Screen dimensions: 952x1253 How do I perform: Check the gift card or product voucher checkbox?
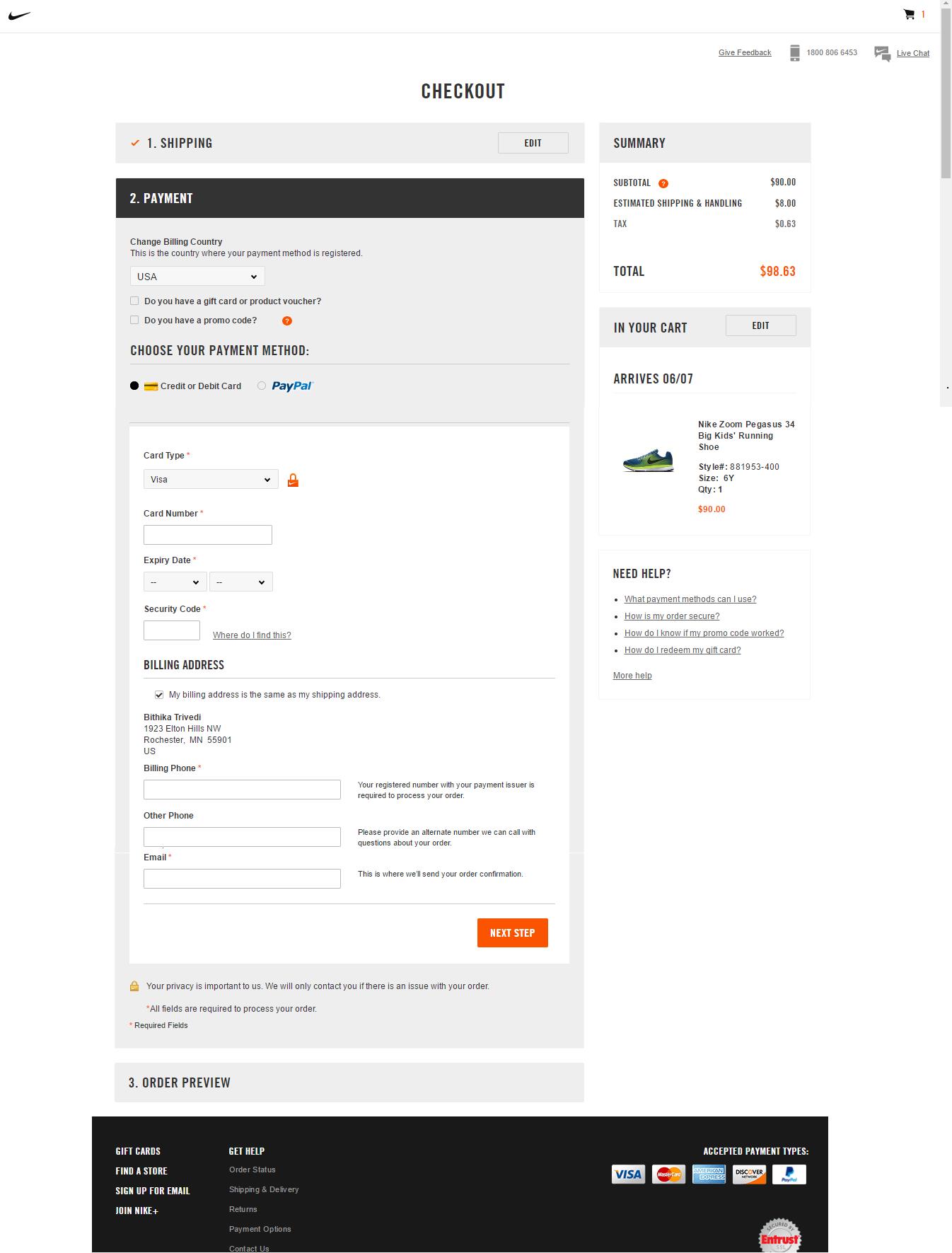tap(134, 300)
